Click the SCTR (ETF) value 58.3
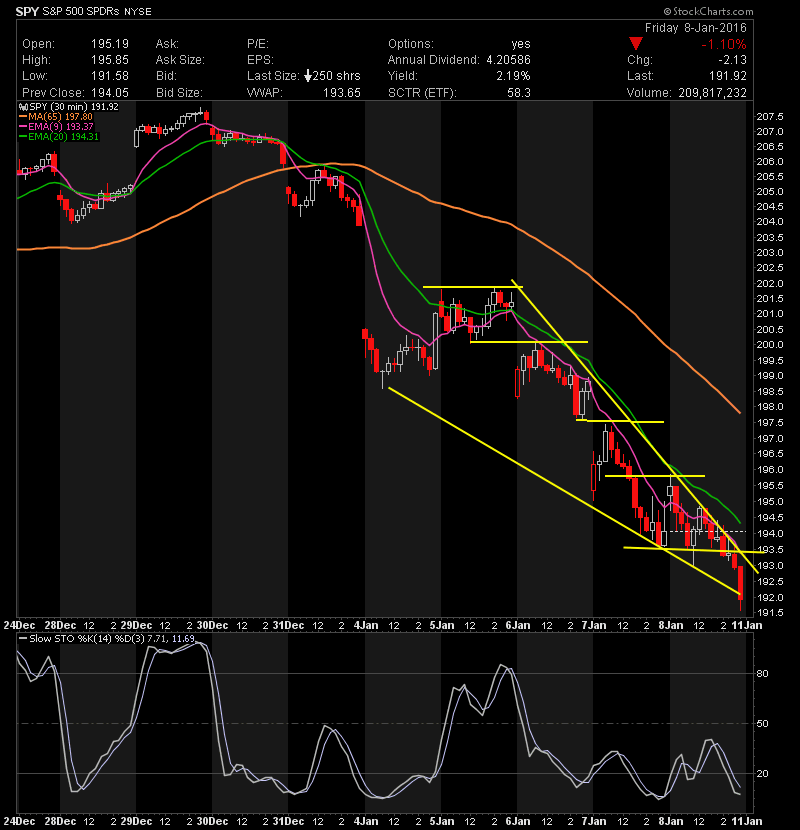The width and height of the screenshot is (800, 830). click(x=519, y=93)
